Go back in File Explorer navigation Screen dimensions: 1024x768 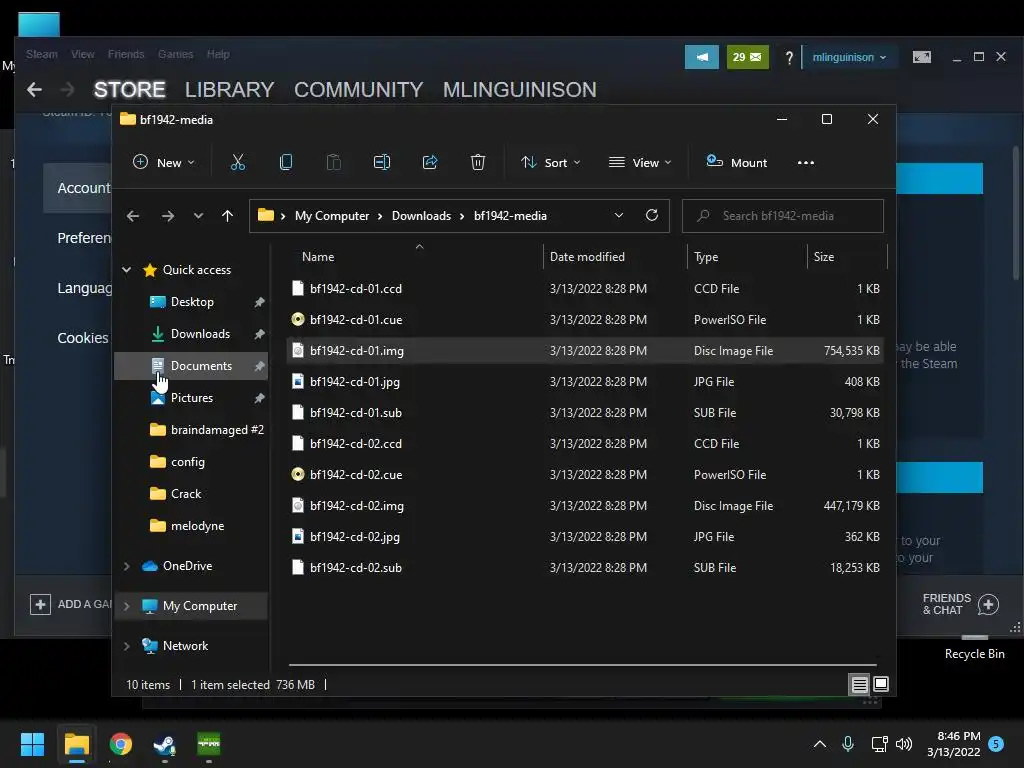(133, 216)
